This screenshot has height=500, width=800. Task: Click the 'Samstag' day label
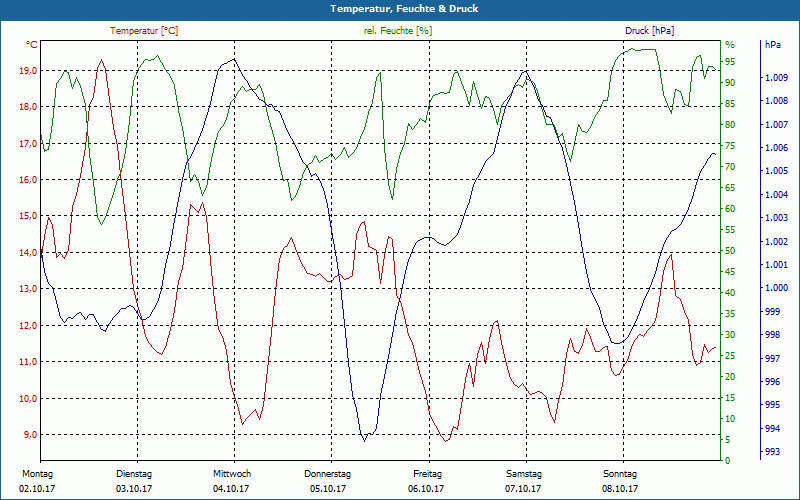coord(523,474)
